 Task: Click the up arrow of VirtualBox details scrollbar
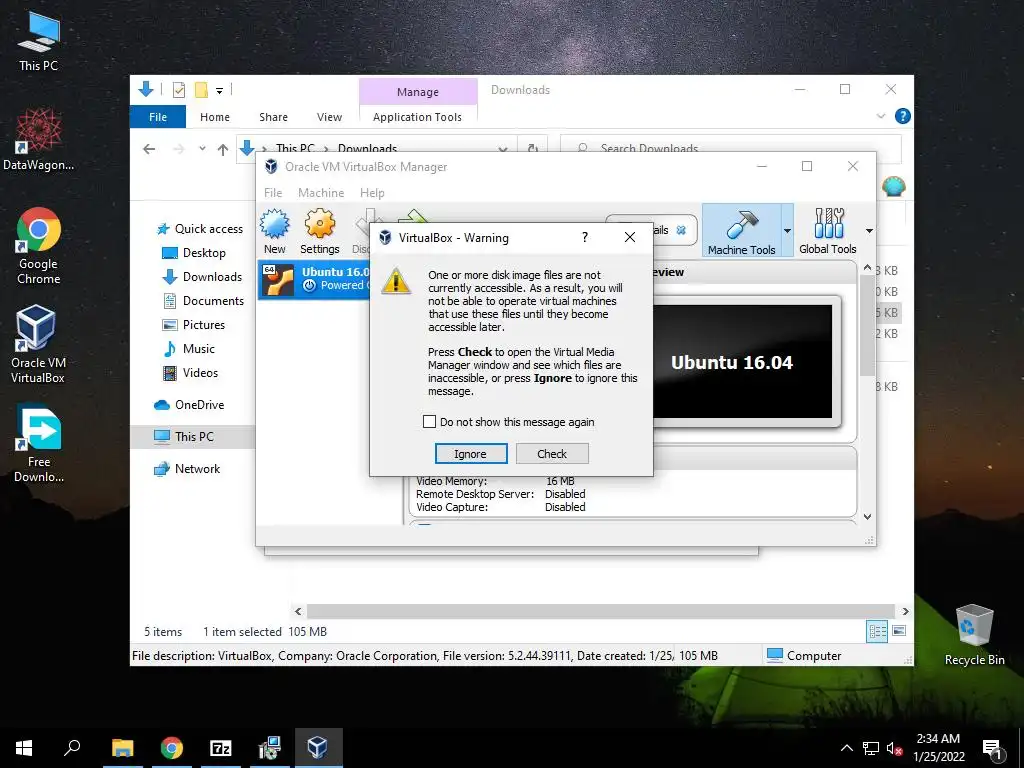(867, 268)
